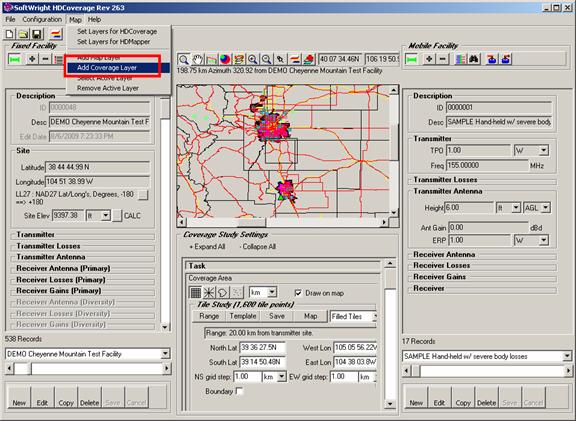Click the zoom in magnifier icon
576x421 pixels.
tap(253, 59)
